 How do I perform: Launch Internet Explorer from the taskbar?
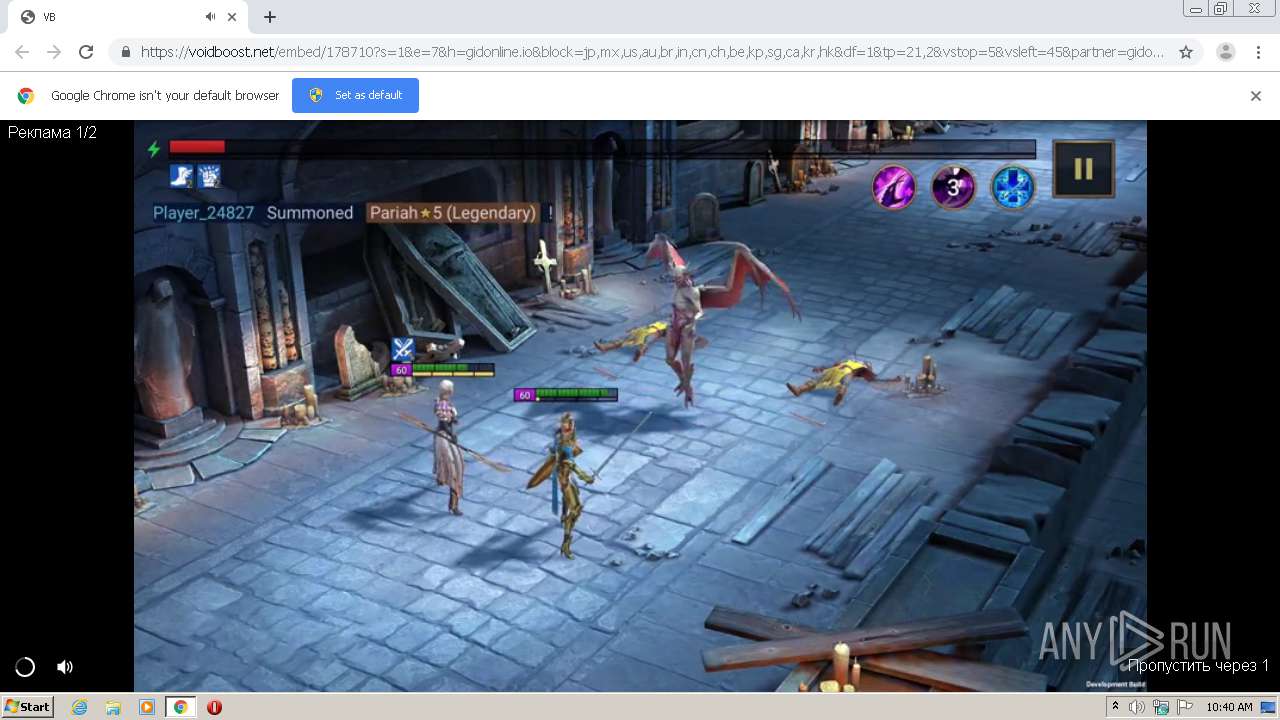pyautogui.click(x=80, y=707)
